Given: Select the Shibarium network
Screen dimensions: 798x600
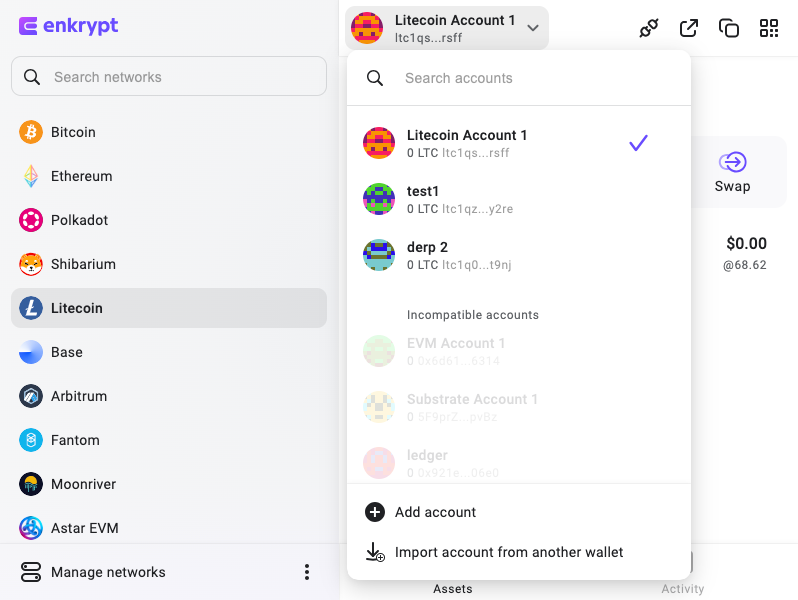Looking at the screenshot, I should 169,264.
